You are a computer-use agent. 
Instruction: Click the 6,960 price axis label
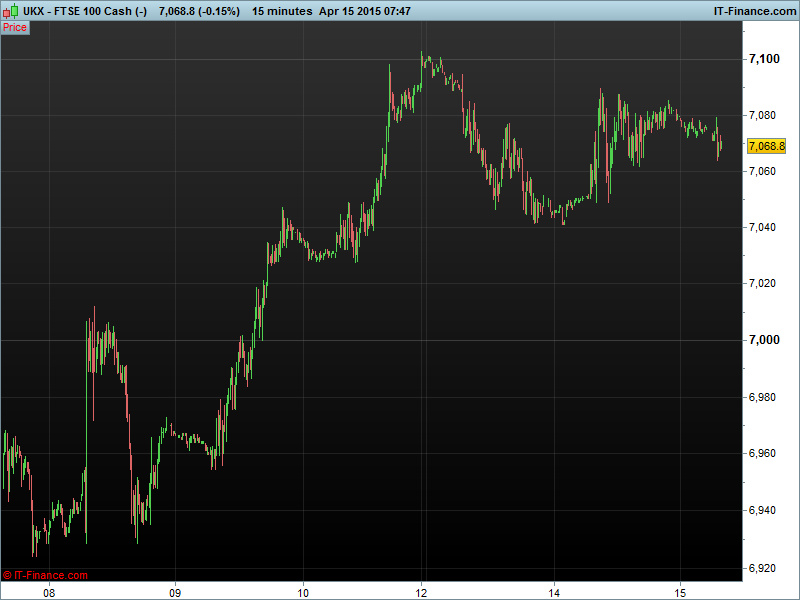764,454
